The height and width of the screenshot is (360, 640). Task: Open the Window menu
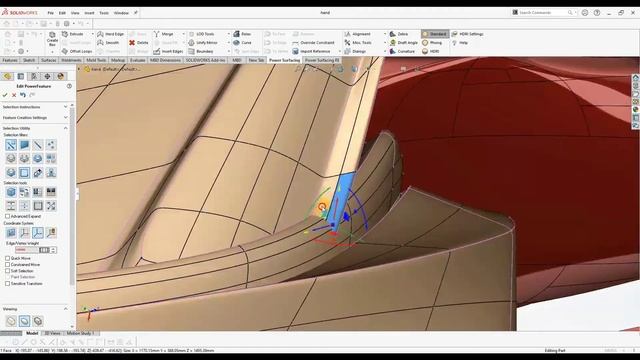(121, 13)
